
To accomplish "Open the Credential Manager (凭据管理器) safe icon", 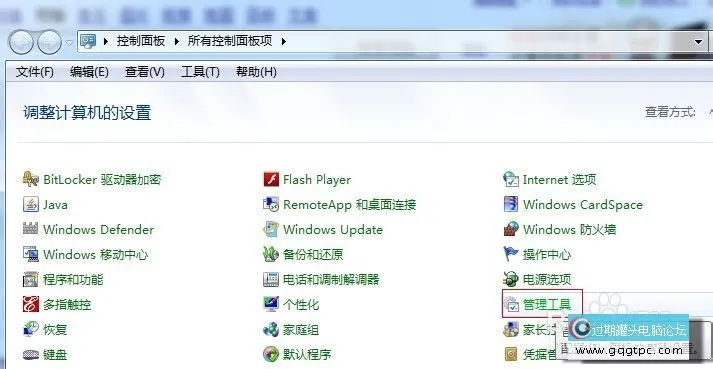I will [511, 354].
